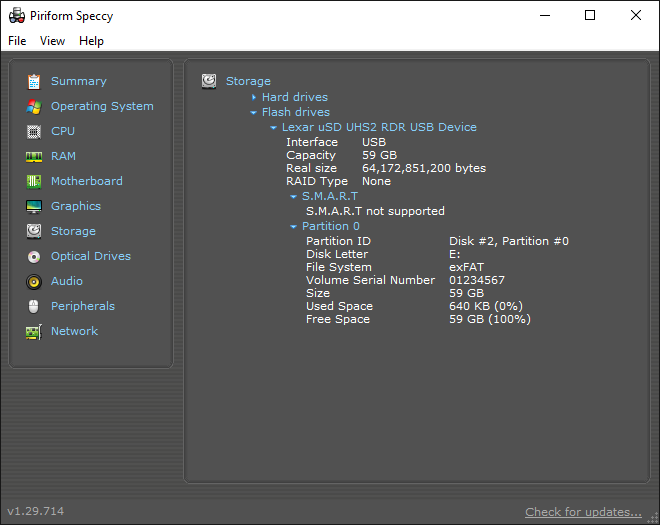Collapse the Flash drives section
The image size is (660, 525).
click(254, 113)
